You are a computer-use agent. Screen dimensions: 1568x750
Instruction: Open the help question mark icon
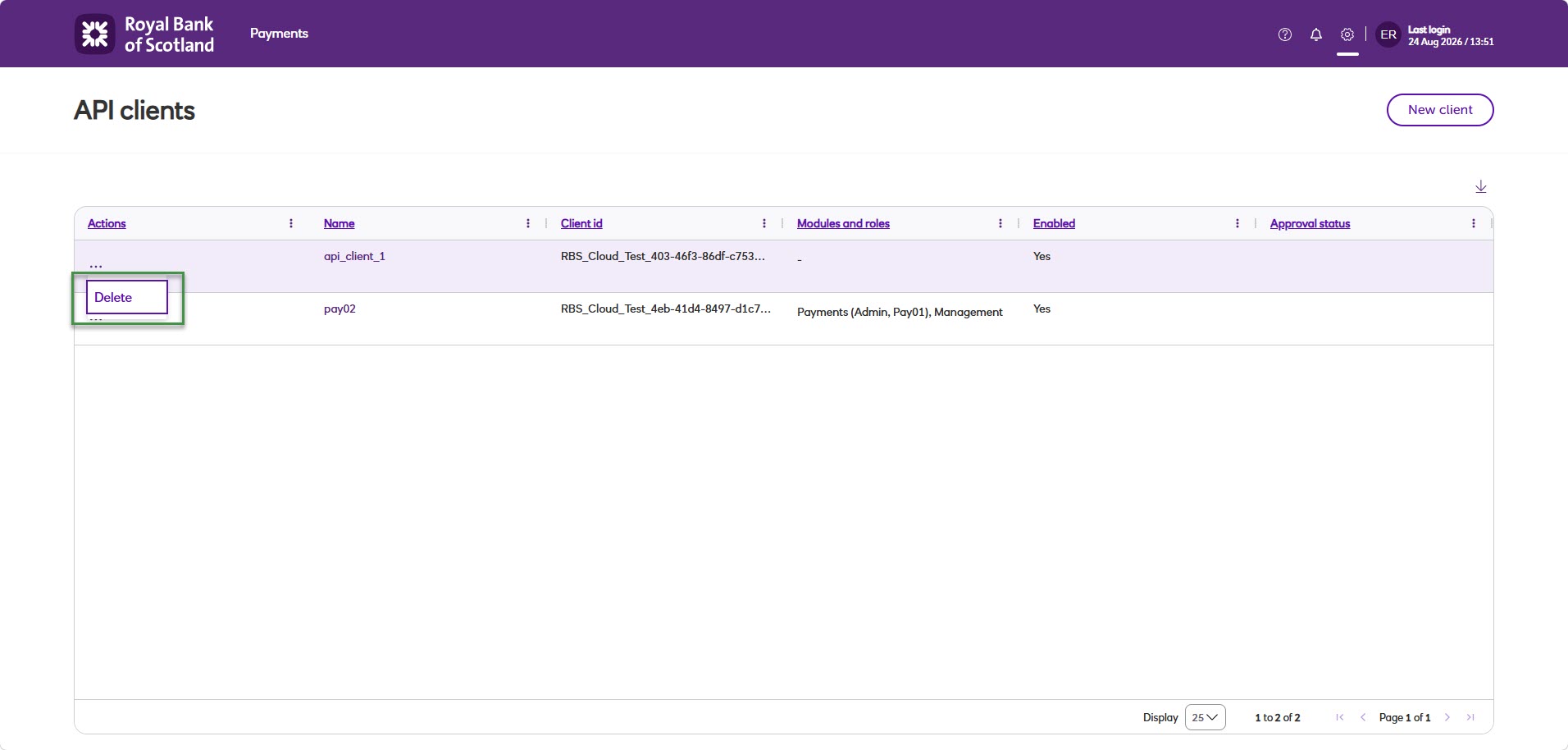tap(1285, 34)
